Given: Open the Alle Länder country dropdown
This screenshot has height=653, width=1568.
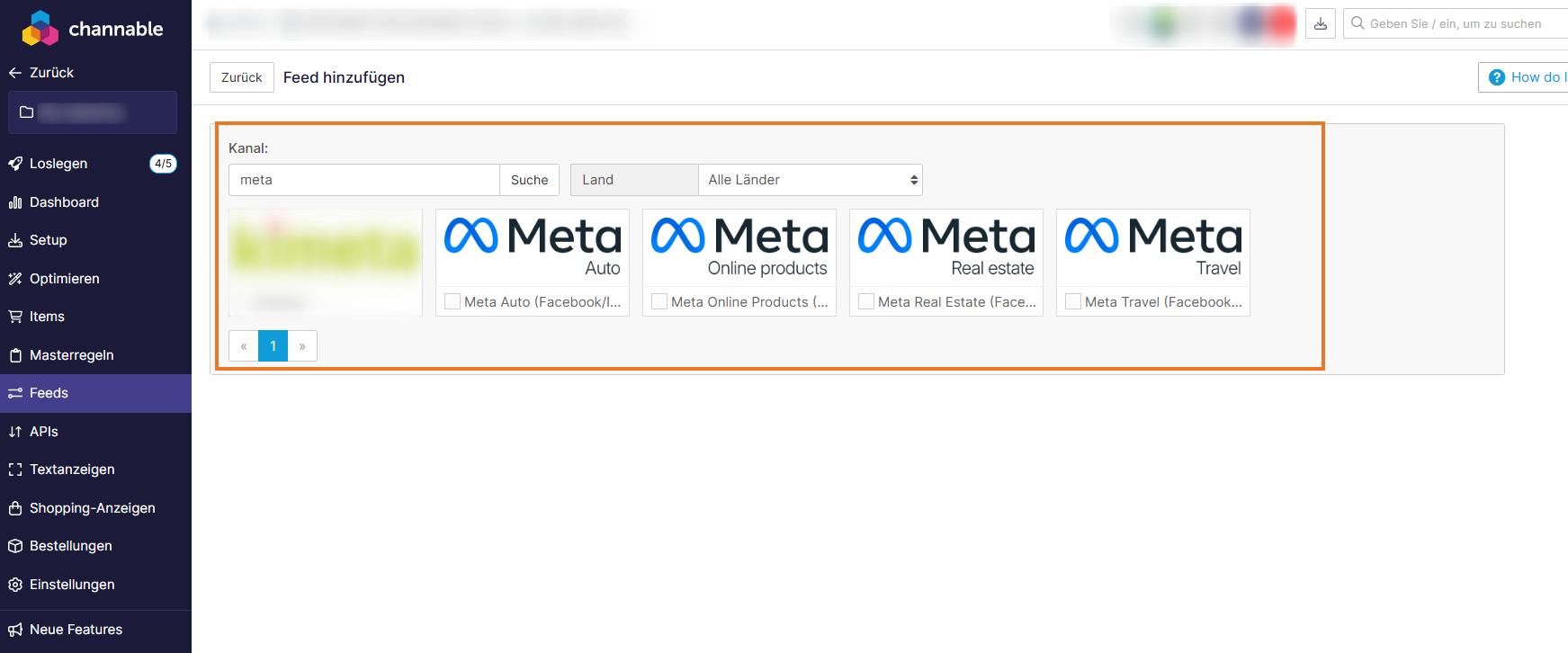Looking at the screenshot, I should point(810,180).
